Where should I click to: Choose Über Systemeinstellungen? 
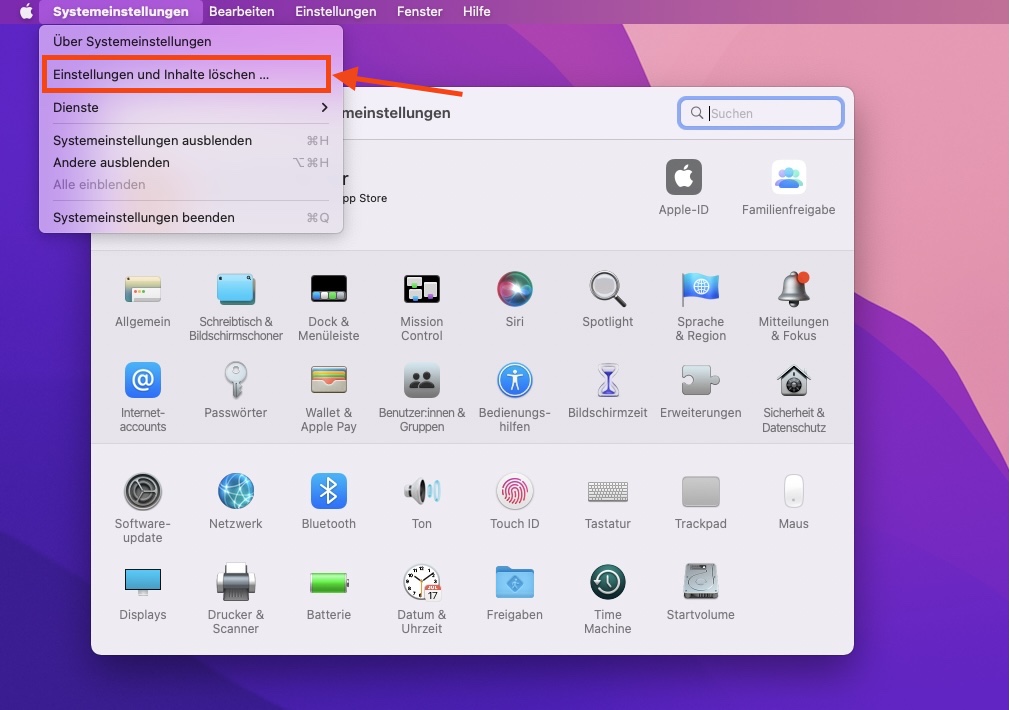pyautogui.click(x=190, y=41)
